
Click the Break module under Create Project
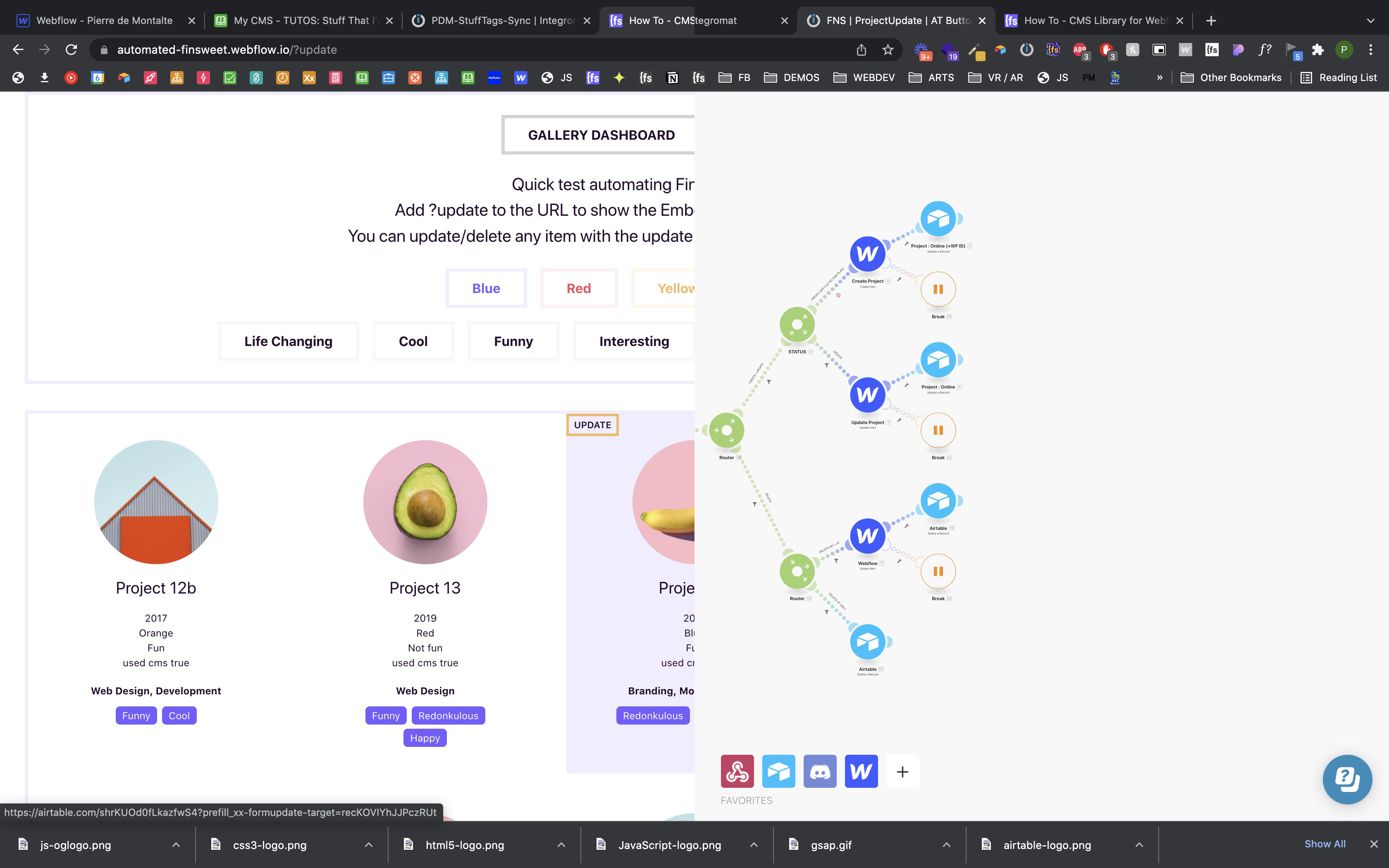(x=938, y=289)
